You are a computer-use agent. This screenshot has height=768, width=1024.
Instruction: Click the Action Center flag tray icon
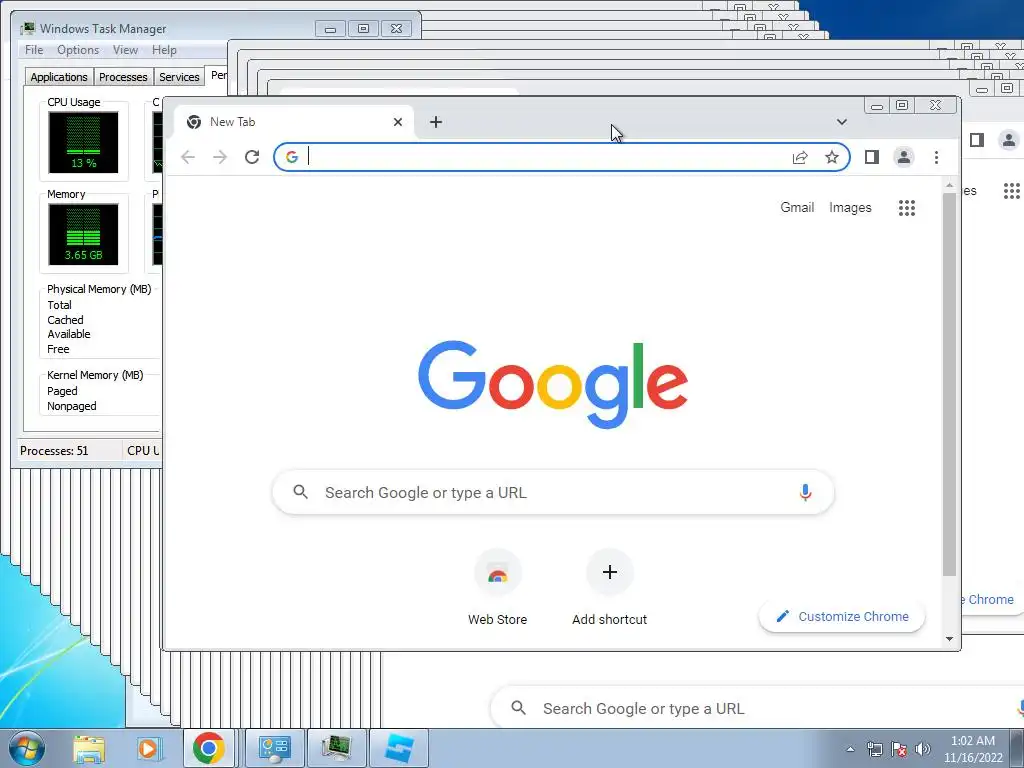click(x=899, y=749)
